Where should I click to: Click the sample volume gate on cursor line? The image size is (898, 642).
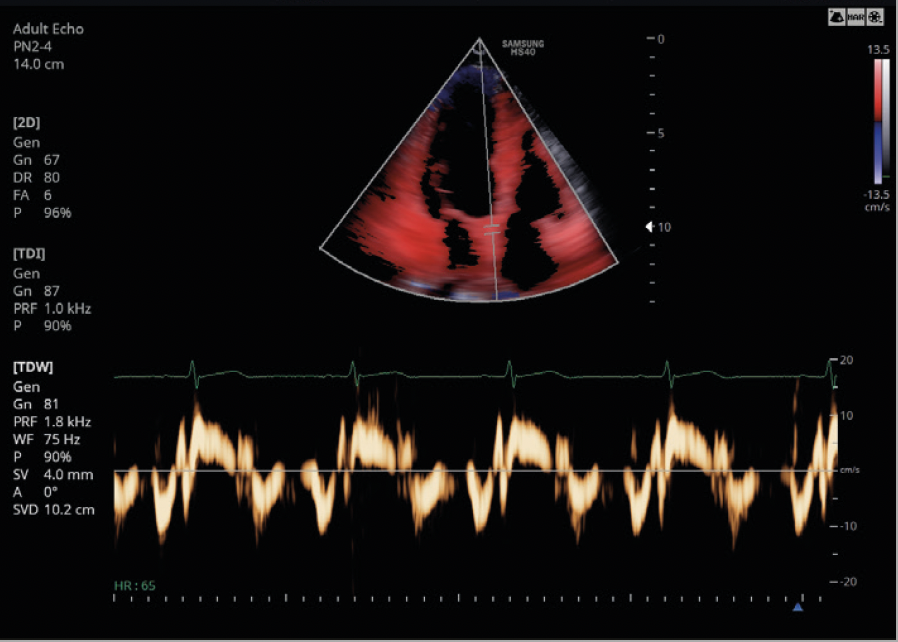(492, 230)
